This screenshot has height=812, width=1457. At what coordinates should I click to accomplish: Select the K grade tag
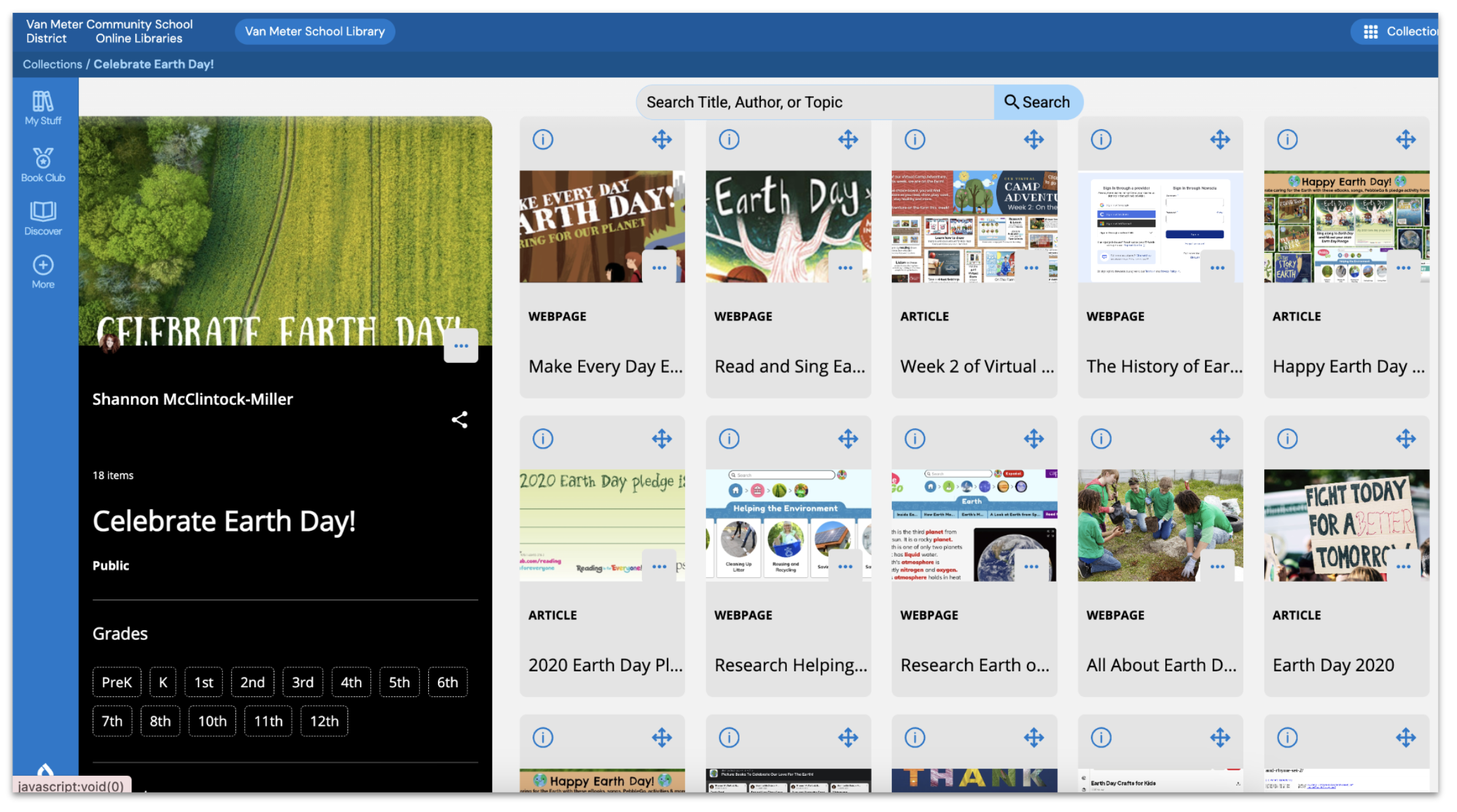(163, 682)
